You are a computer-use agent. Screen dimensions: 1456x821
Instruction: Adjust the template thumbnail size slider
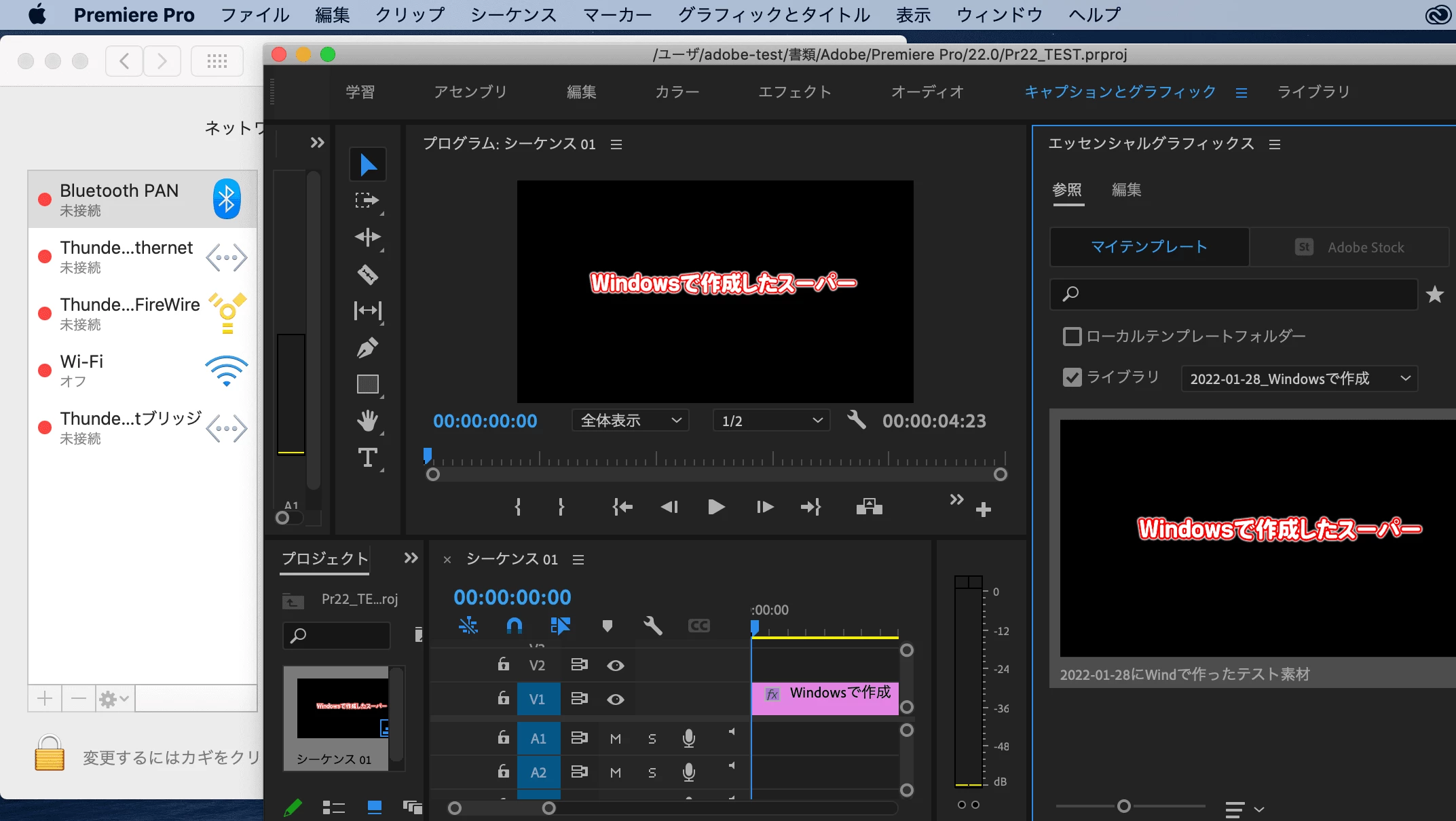(x=1124, y=805)
